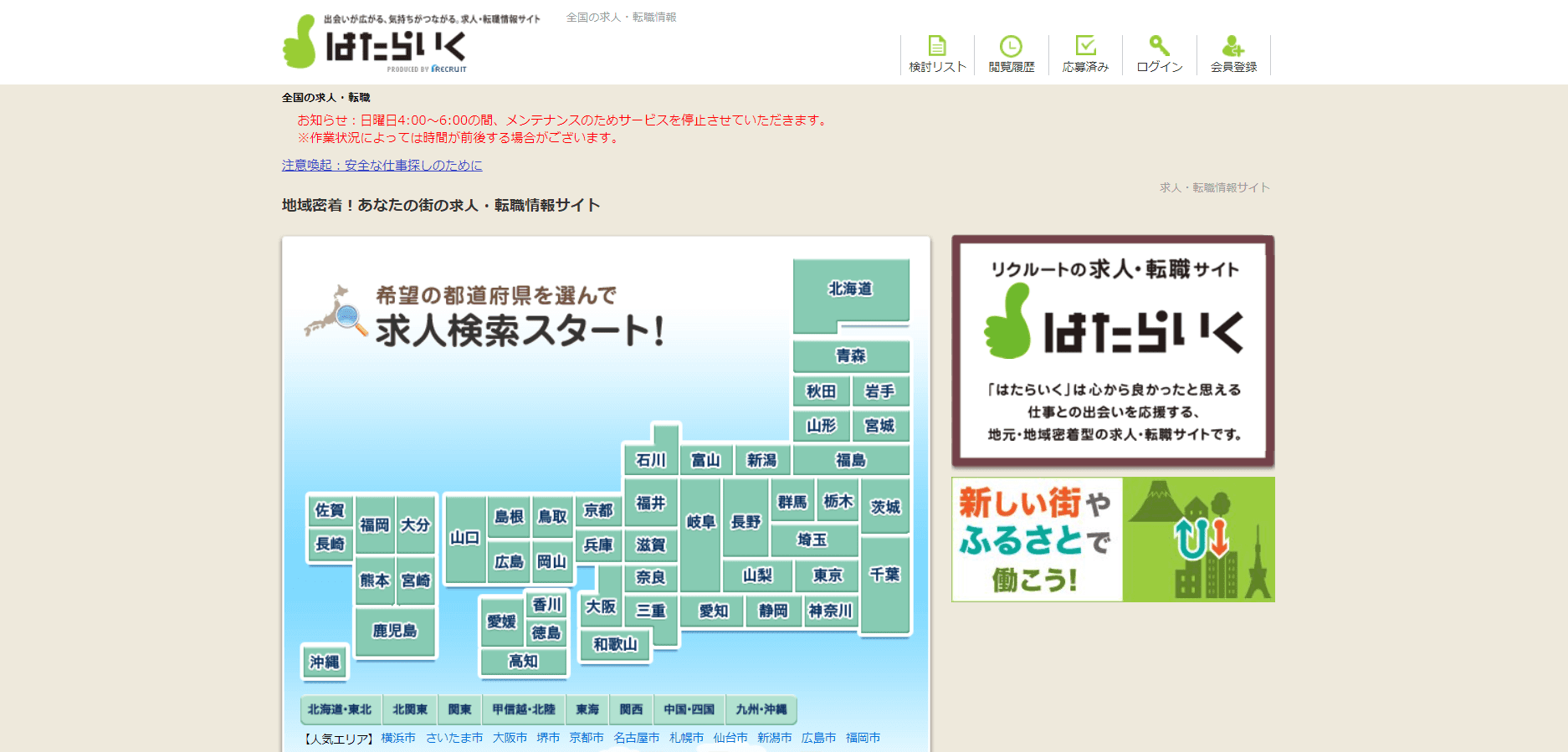
Task: Click the 全国の求人・転職情報 header text
Action: tap(621, 18)
